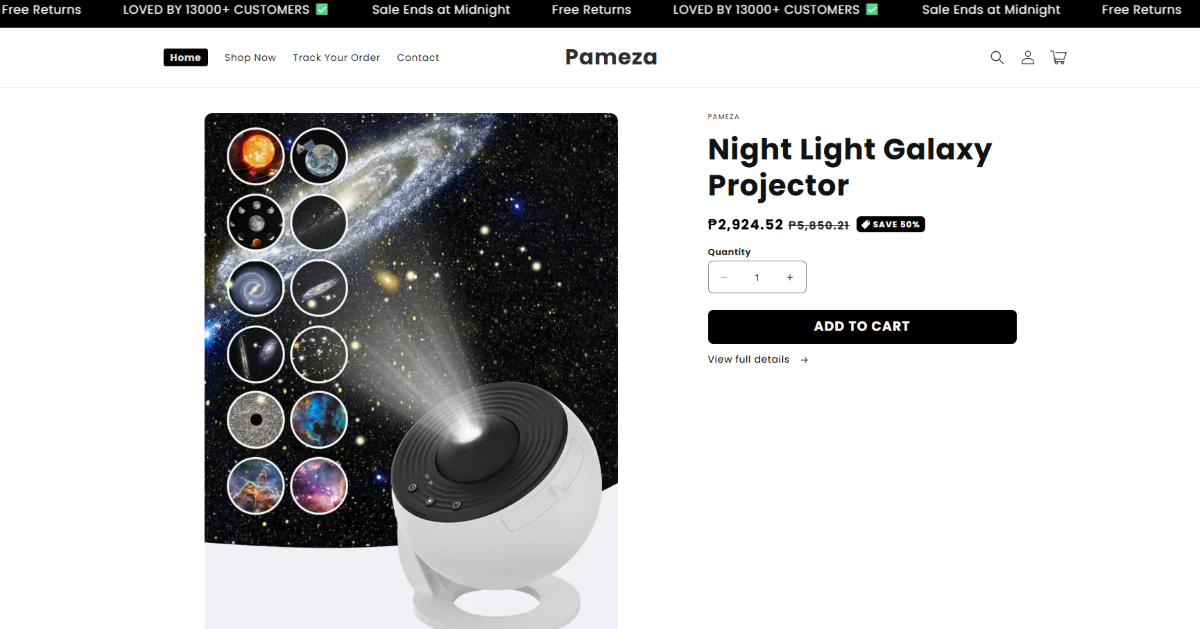Open the View full details link
The height and width of the screenshot is (629, 1200).
point(749,360)
